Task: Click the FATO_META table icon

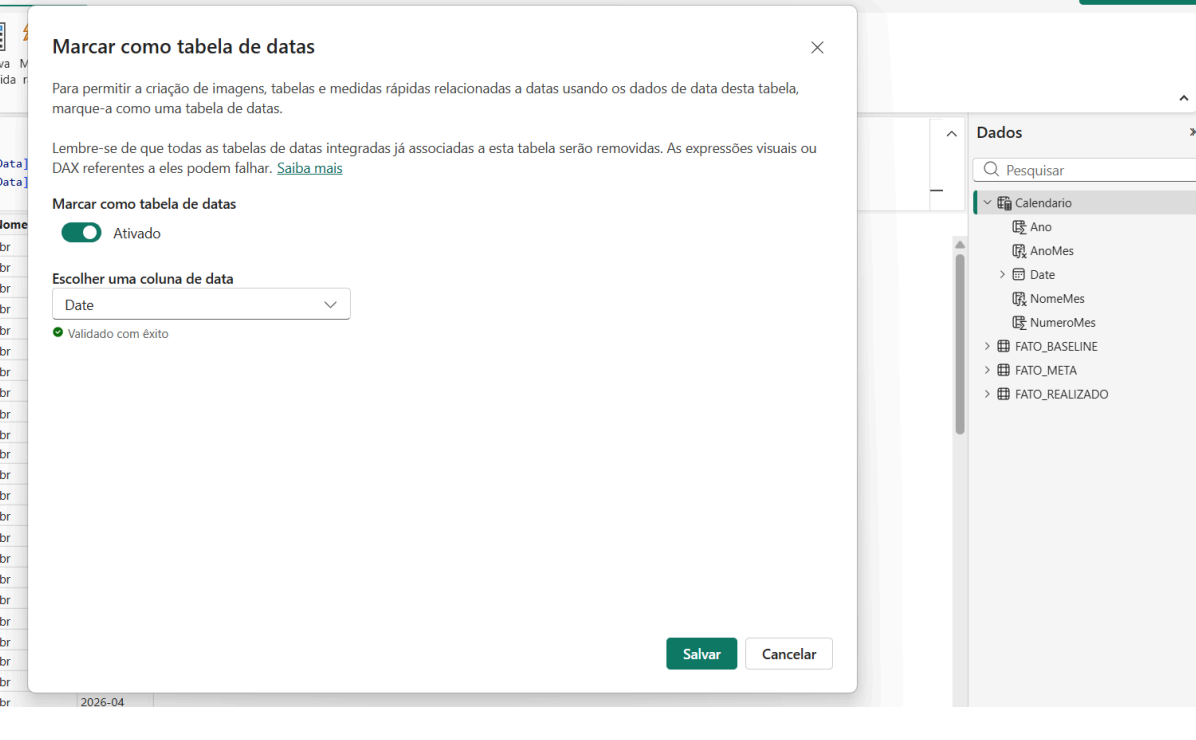Action: coord(1004,370)
